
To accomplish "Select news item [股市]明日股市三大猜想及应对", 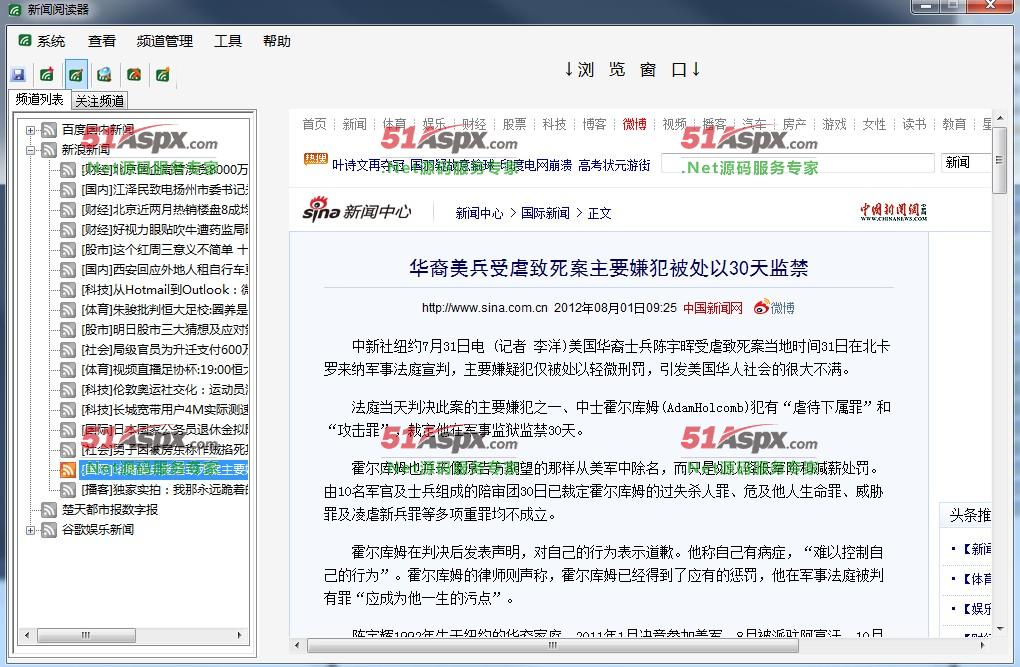I will [x=165, y=330].
